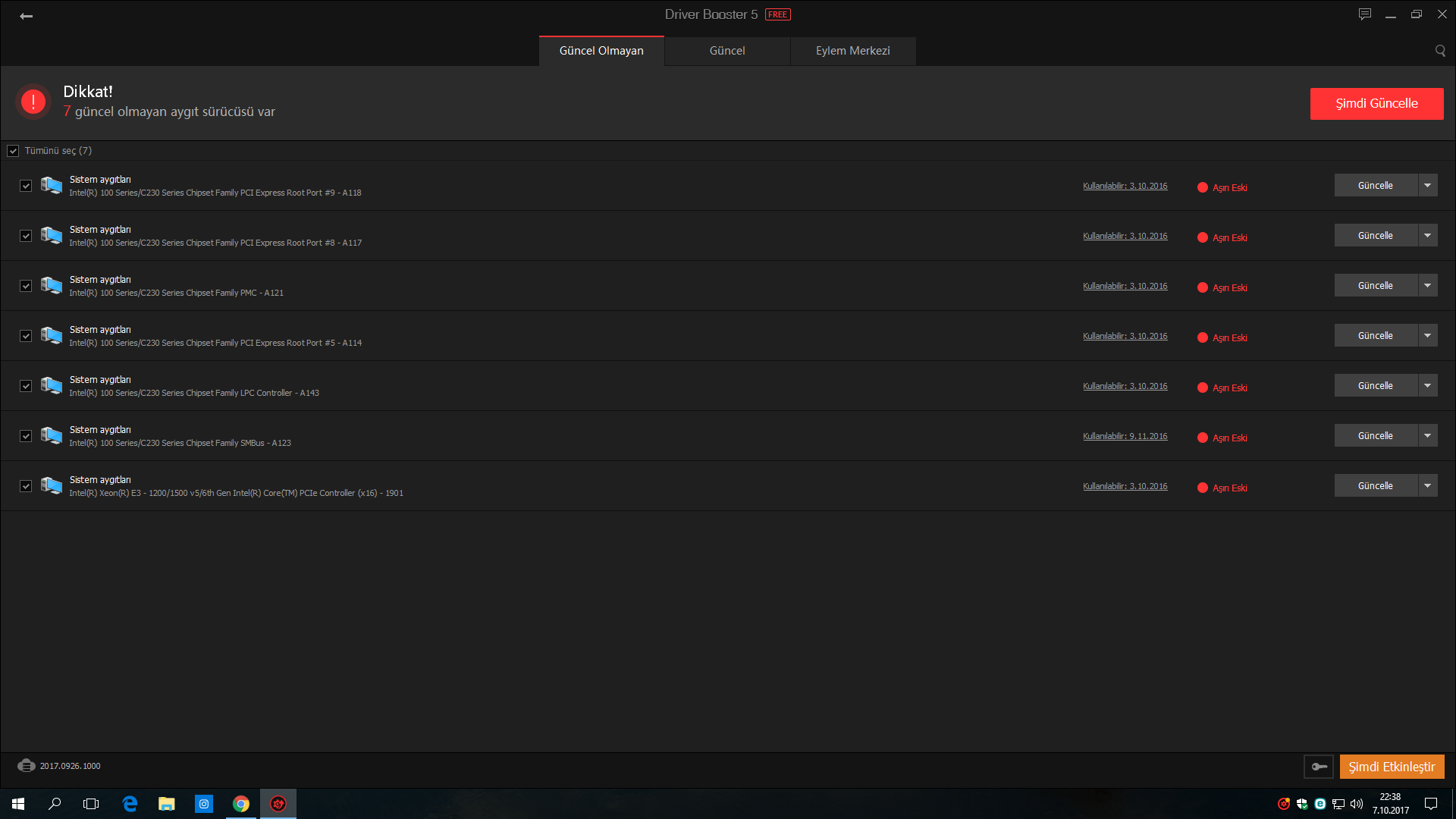Open Kullanılabilir link for Root Port #8
The width and height of the screenshot is (1456, 819).
1125,236
